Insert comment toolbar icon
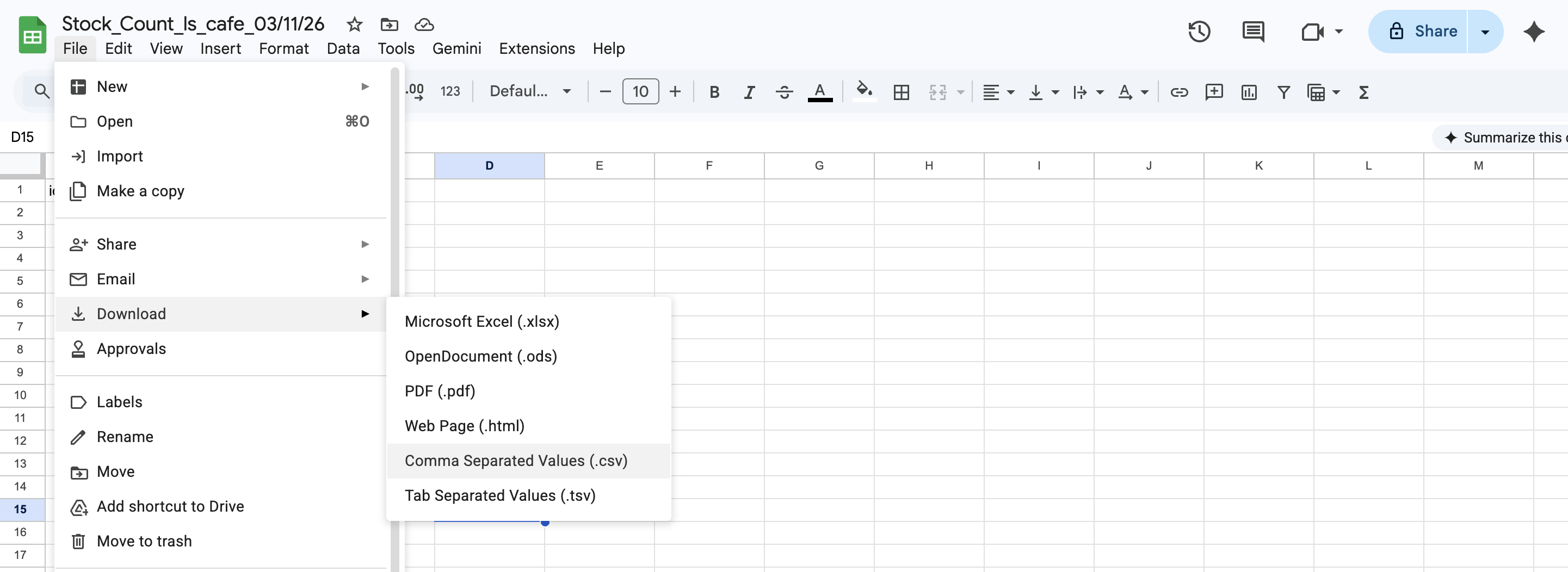 [x=1214, y=92]
